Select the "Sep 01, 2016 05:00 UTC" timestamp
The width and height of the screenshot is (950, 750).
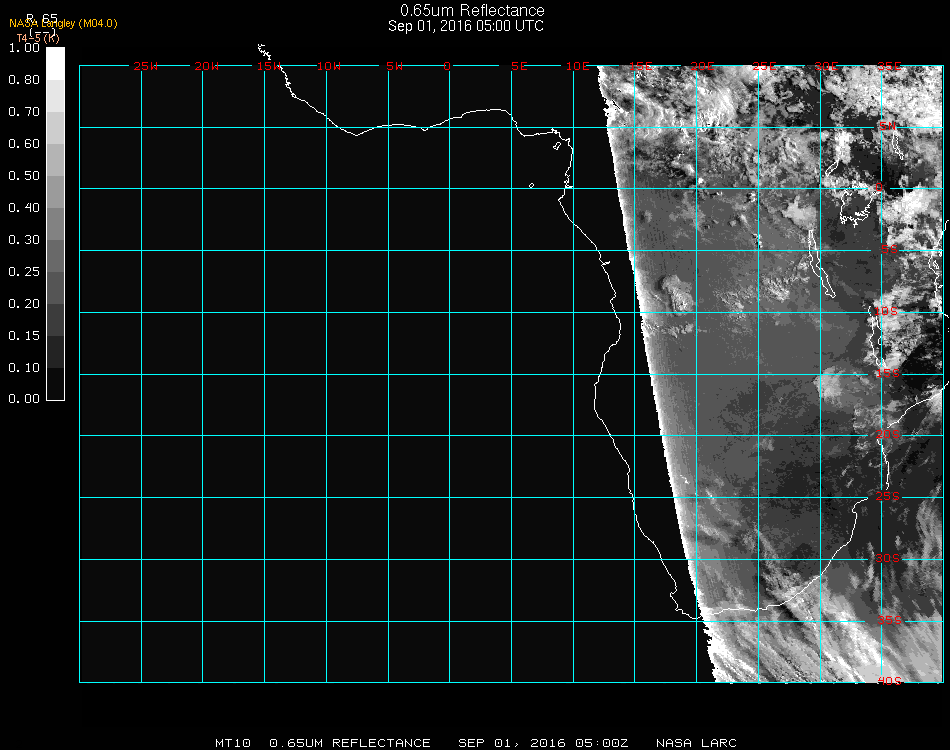(466, 26)
